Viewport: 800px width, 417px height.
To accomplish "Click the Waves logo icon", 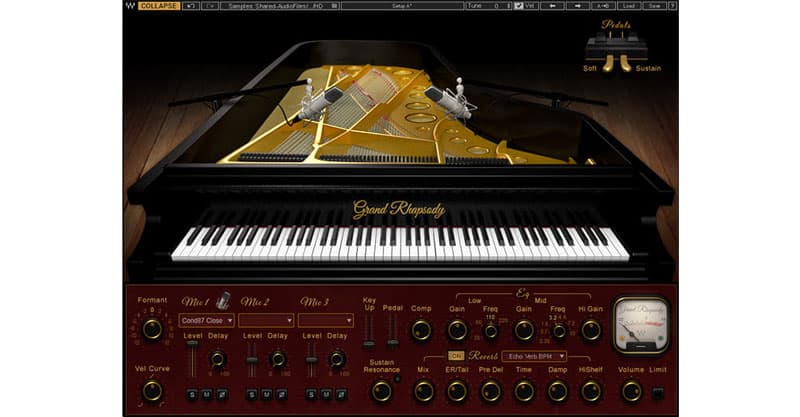I will coord(131,6).
